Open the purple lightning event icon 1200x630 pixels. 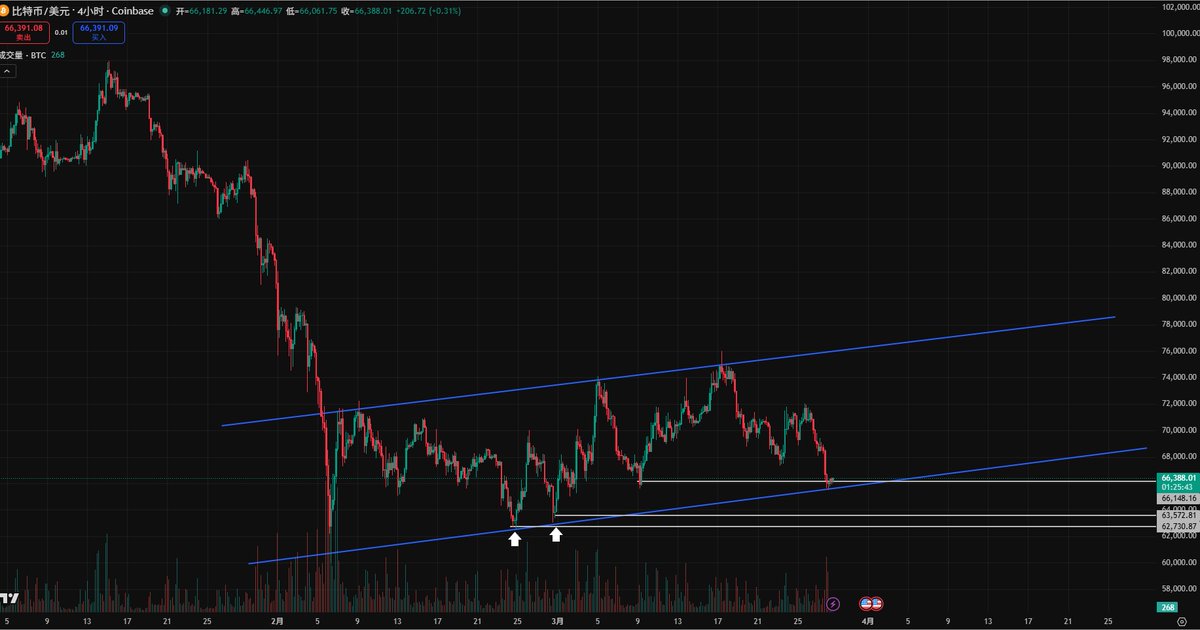click(833, 603)
